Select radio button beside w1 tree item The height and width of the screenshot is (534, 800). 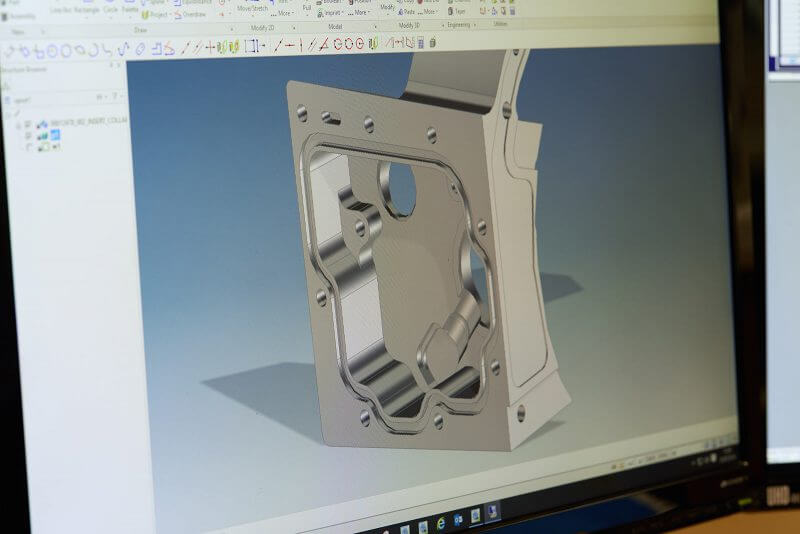pyautogui.click(x=29, y=147)
